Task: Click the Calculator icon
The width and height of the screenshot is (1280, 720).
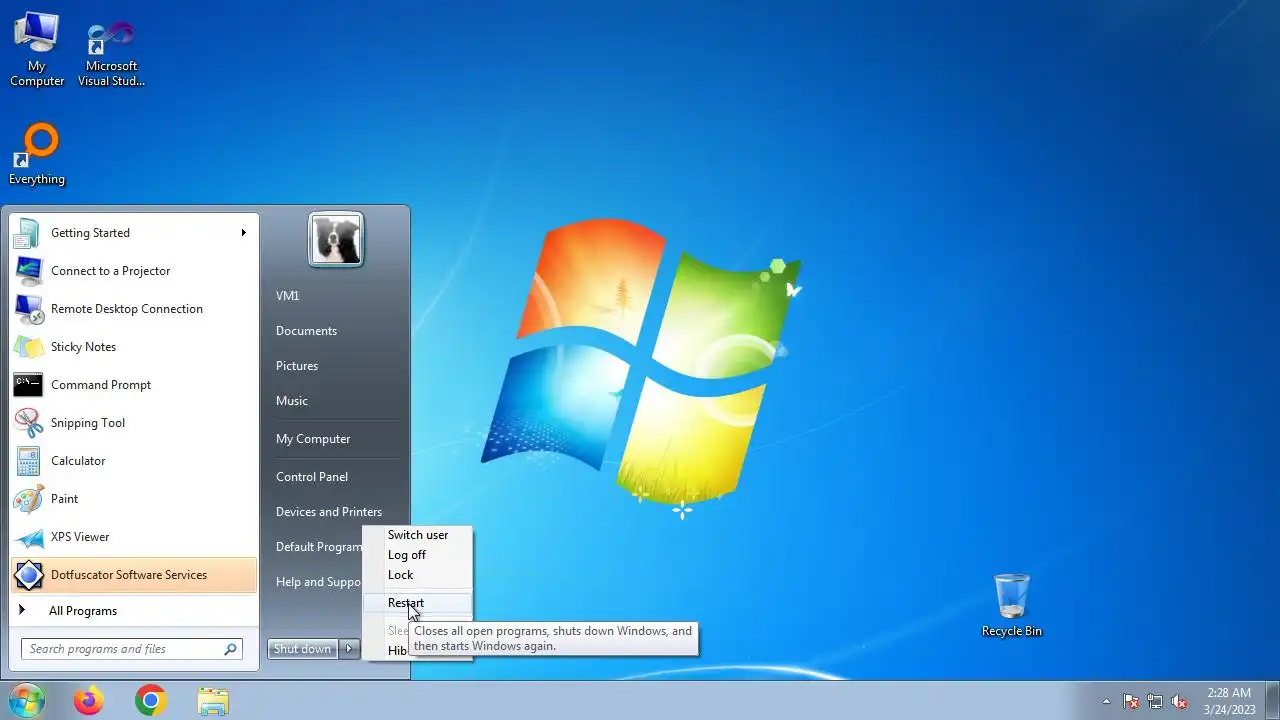Action: 28,461
